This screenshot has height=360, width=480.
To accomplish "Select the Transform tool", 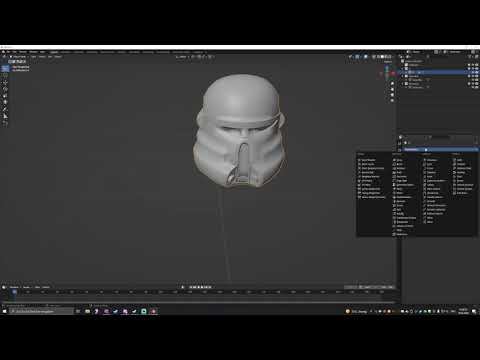I will click(x=5, y=102).
